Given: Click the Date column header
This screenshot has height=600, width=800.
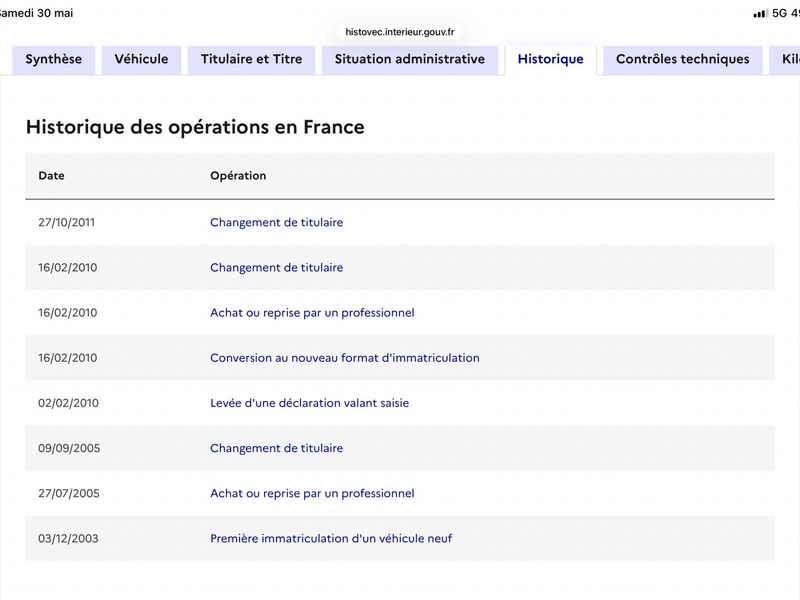Looking at the screenshot, I should [x=52, y=176].
